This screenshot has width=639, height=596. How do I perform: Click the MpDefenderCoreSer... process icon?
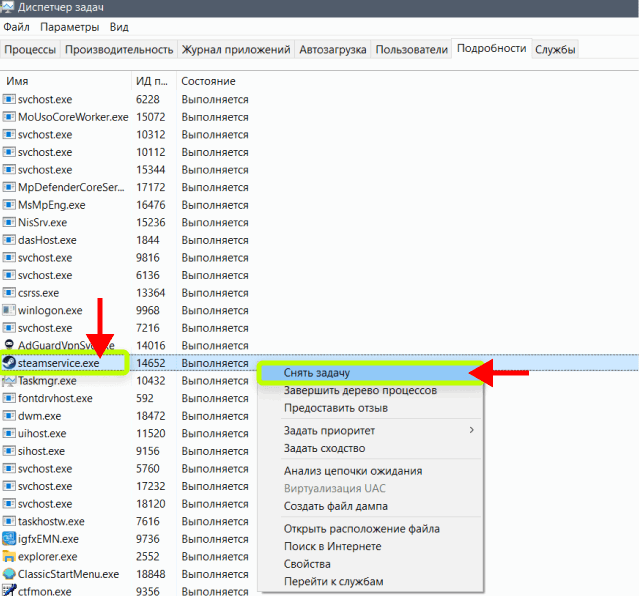click(x=9, y=187)
